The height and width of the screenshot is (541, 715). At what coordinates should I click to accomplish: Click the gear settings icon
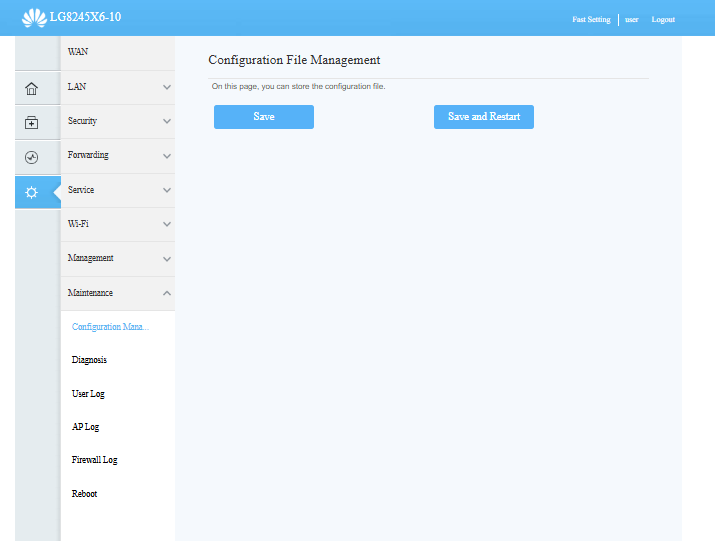pos(31,192)
